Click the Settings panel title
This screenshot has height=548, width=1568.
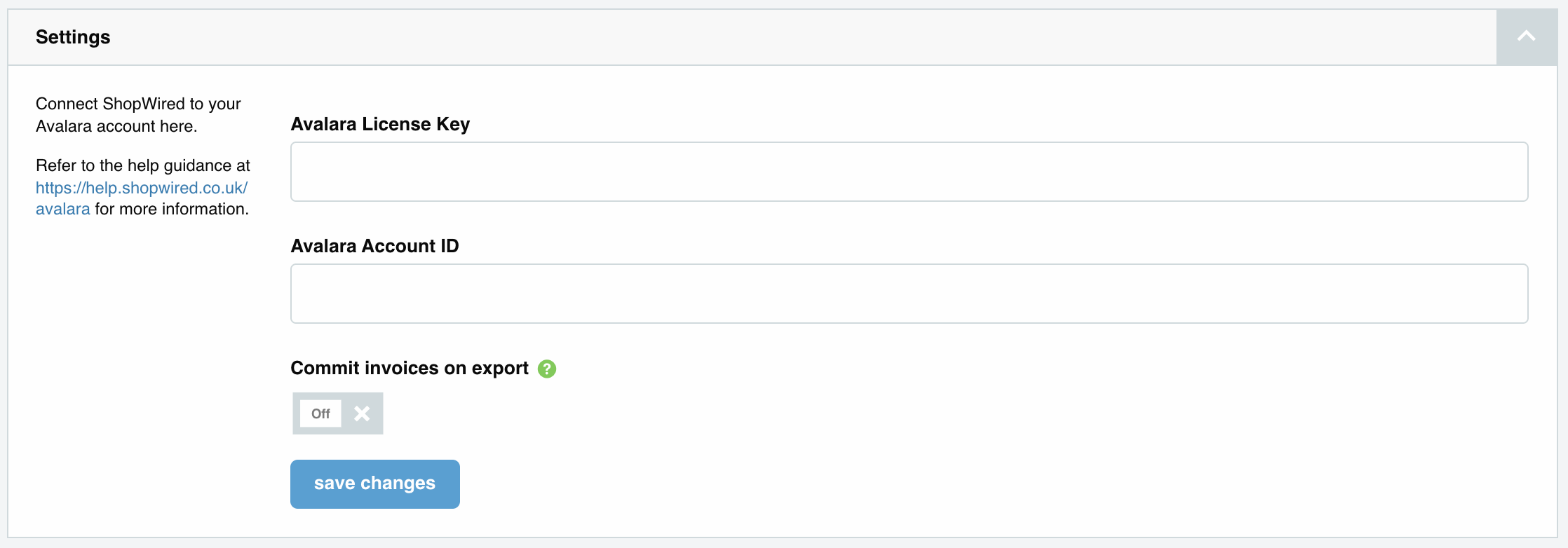tap(73, 37)
